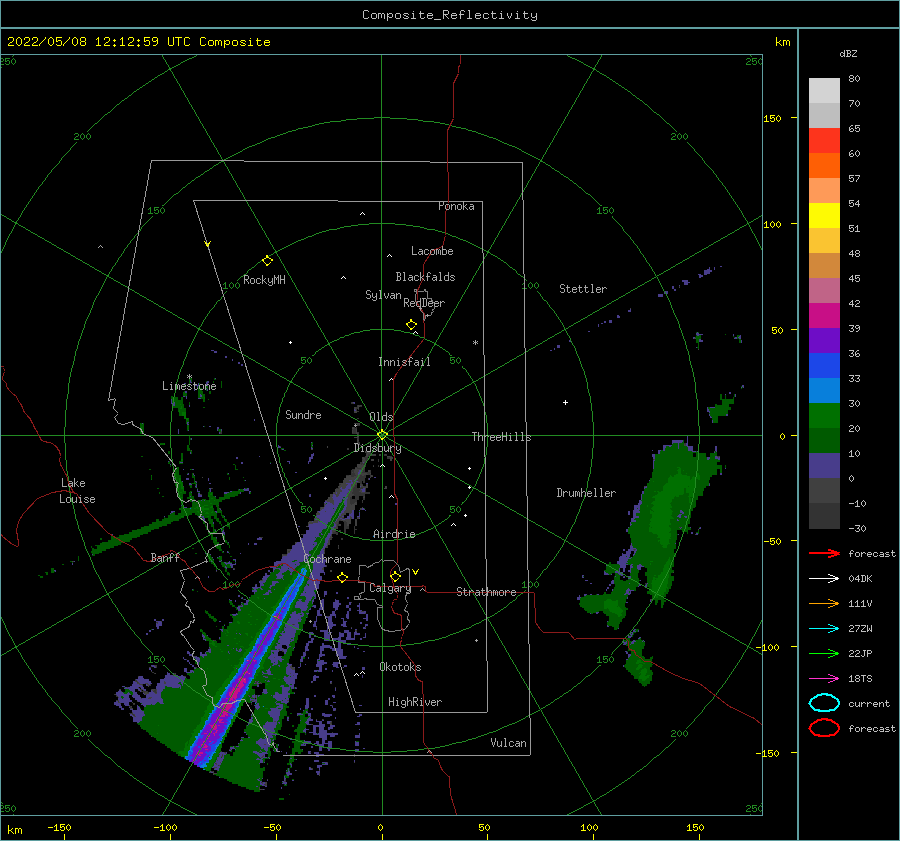Screen dimensions: 900x841
Task: Click the yellow diamond marker below RedDeer
Action: [x=411, y=325]
